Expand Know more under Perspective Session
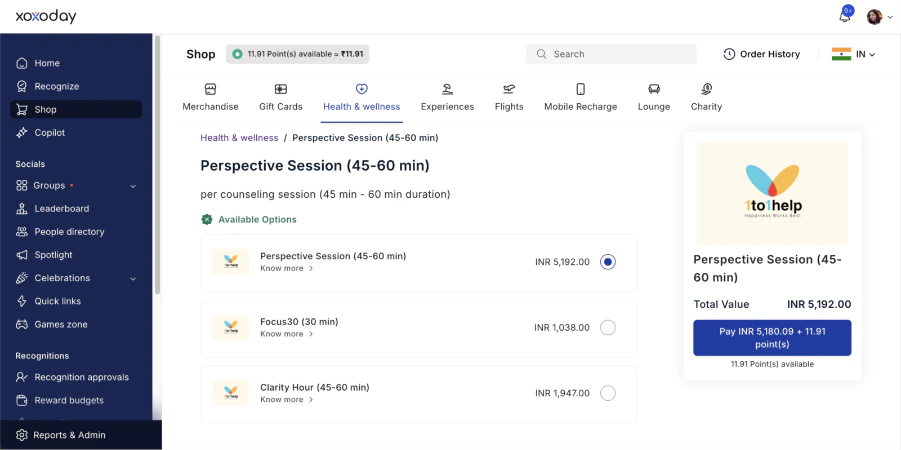The image size is (901, 450). pyautogui.click(x=287, y=268)
